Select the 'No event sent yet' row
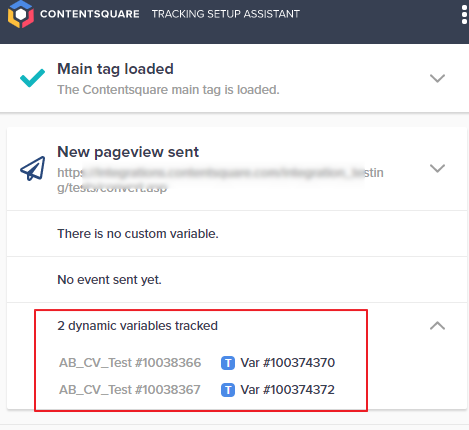 pyautogui.click(x=237, y=280)
